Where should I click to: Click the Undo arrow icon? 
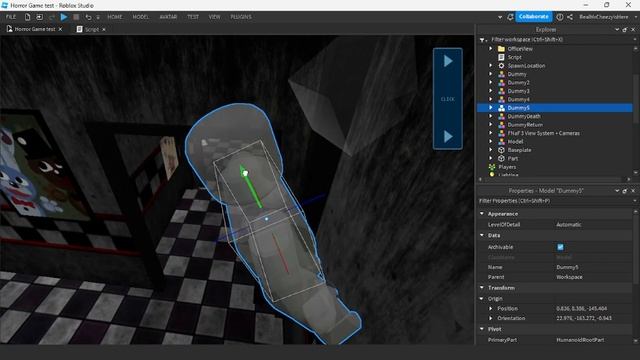88,17
